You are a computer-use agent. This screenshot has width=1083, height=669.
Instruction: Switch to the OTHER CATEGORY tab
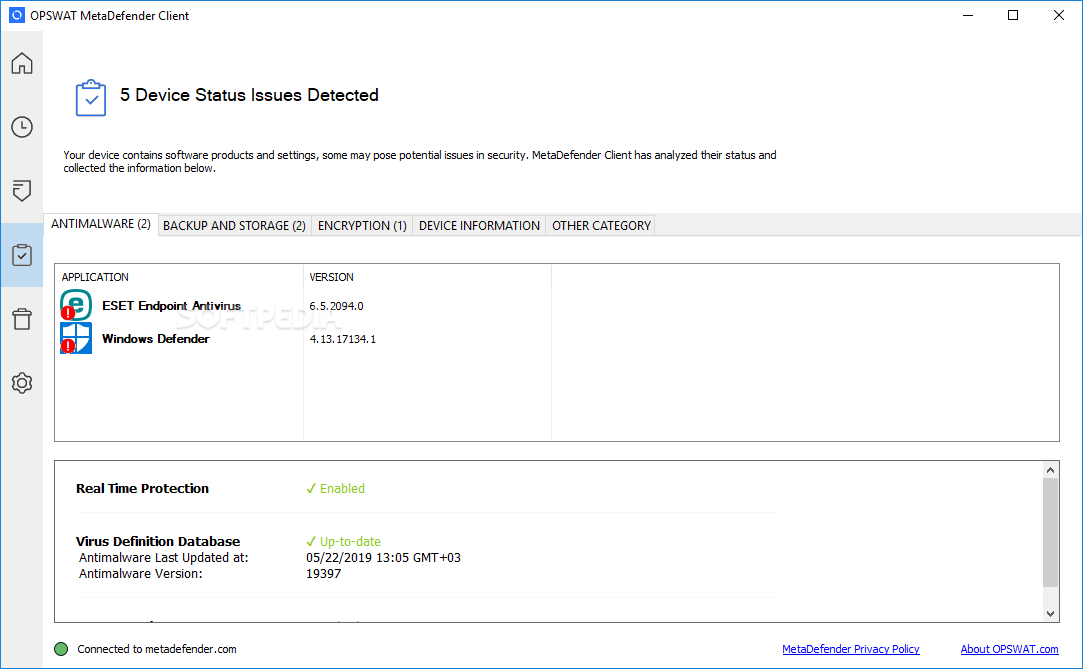coord(601,226)
